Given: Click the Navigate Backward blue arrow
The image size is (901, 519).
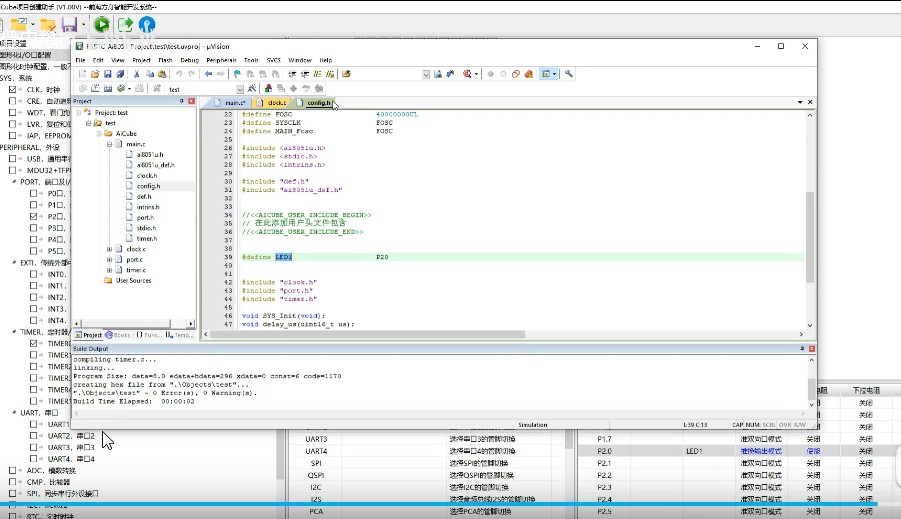Looking at the screenshot, I should 208,74.
